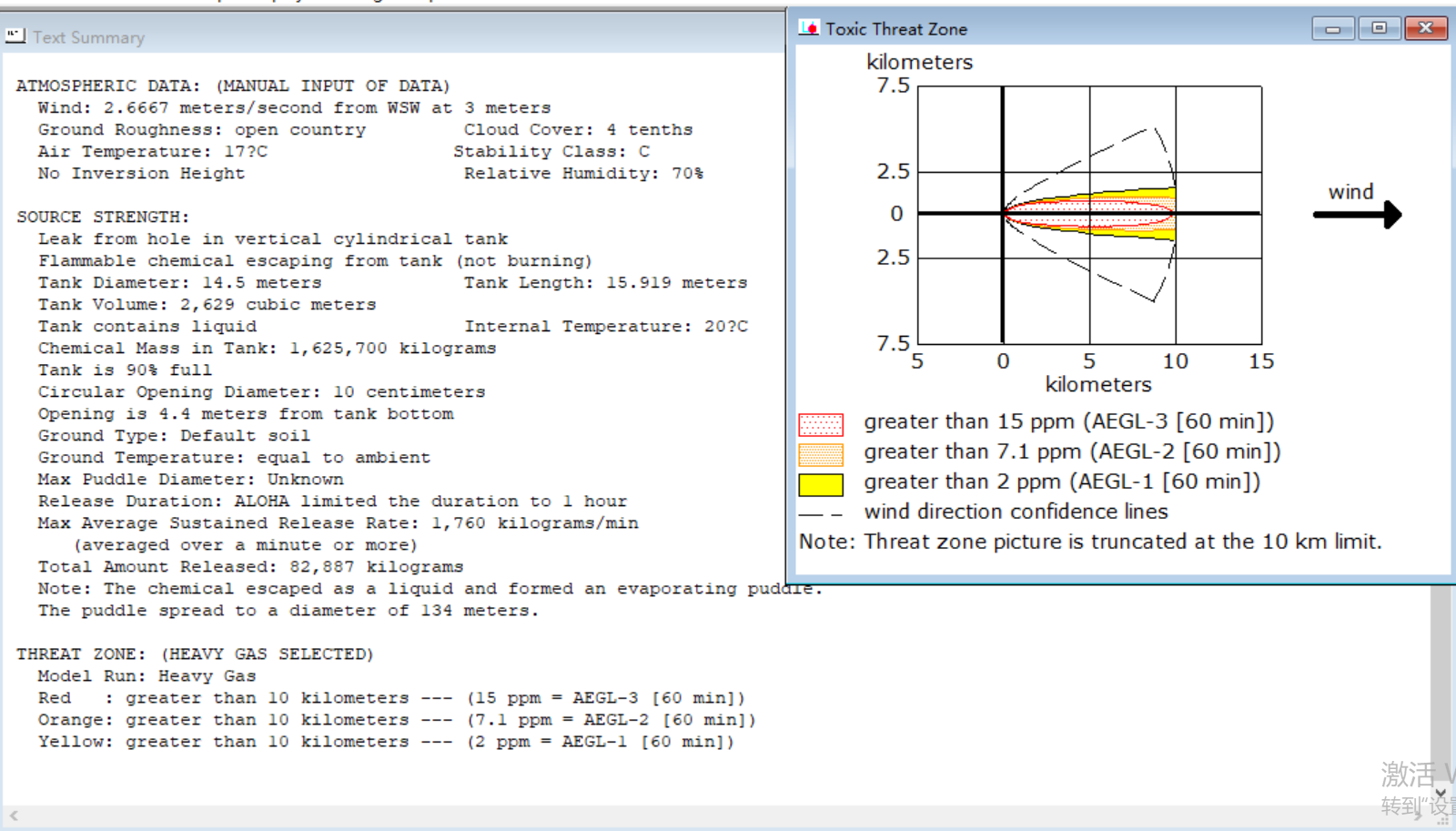Image resolution: width=1456 pixels, height=831 pixels.
Task: Click the Tank Volume: 2,629 cubic meters line
Action: (207, 304)
